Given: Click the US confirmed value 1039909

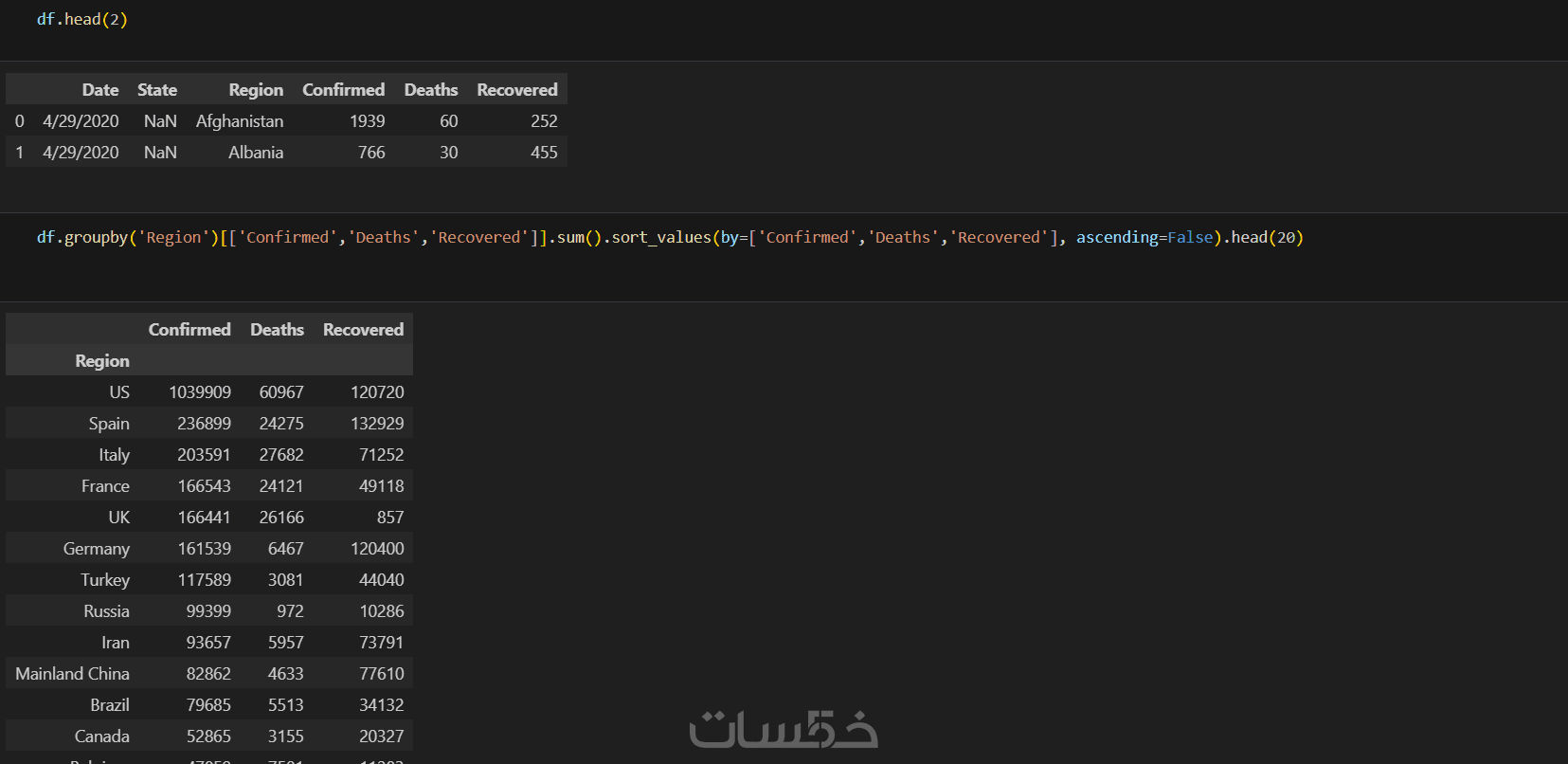Looking at the screenshot, I should pos(200,392).
